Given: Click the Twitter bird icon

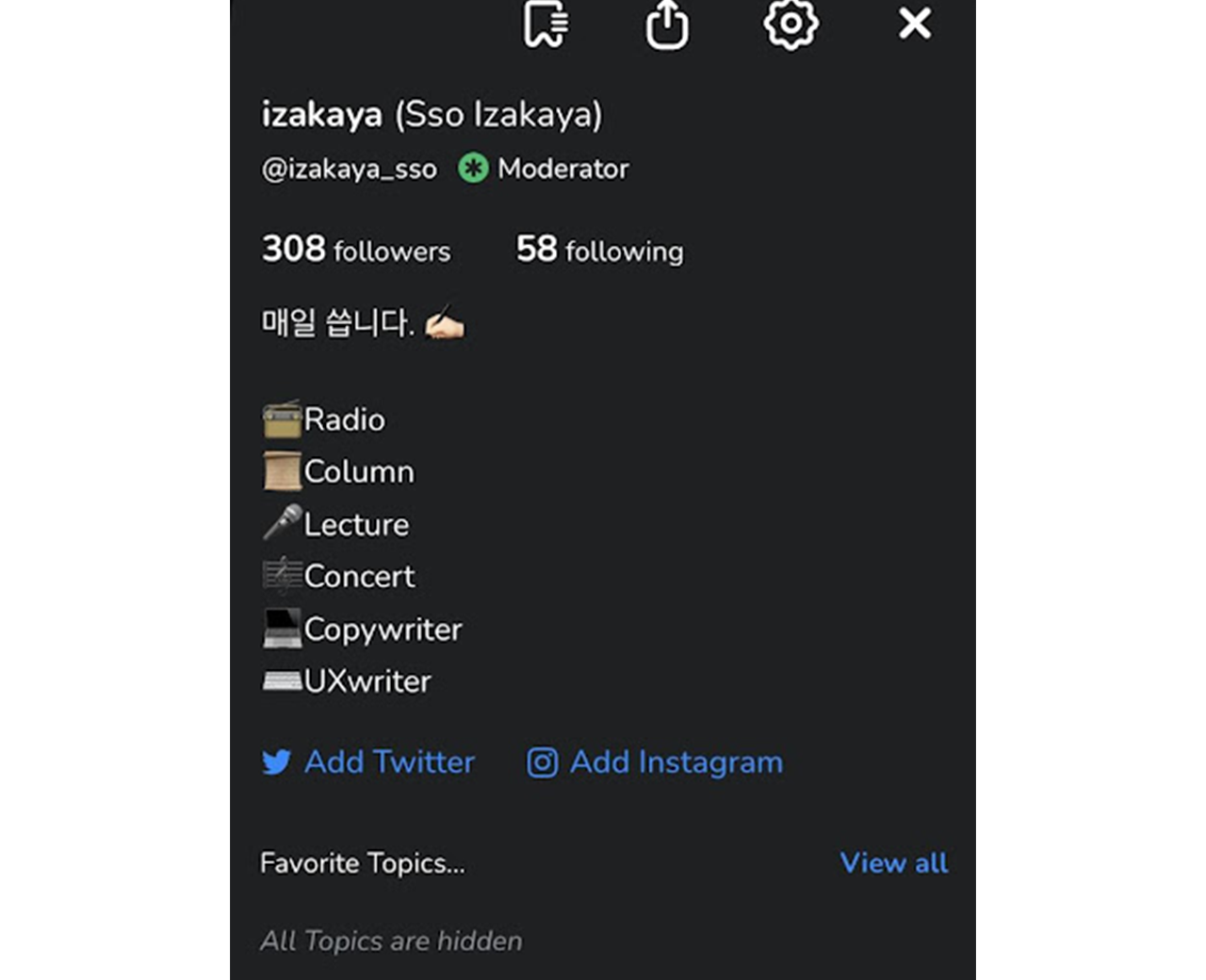Looking at the screenshot, I should pos(276,761).
